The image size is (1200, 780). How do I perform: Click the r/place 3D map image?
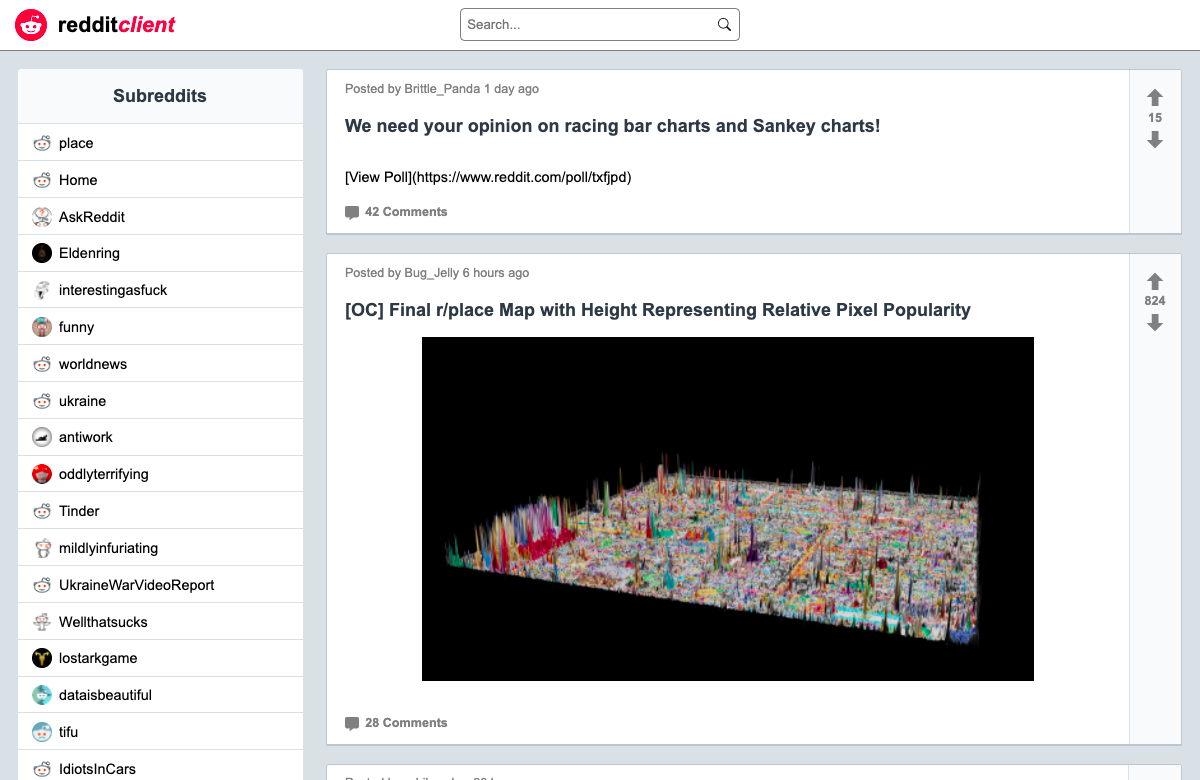click(727, 509)
